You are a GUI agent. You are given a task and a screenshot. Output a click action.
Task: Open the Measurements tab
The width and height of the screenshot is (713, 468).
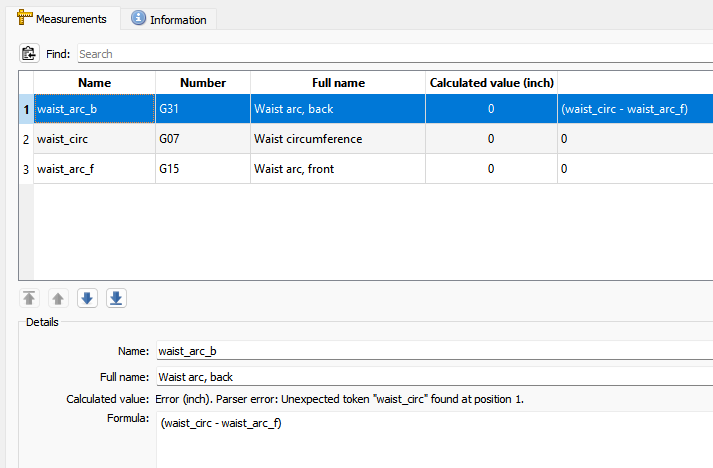[62, 19]
